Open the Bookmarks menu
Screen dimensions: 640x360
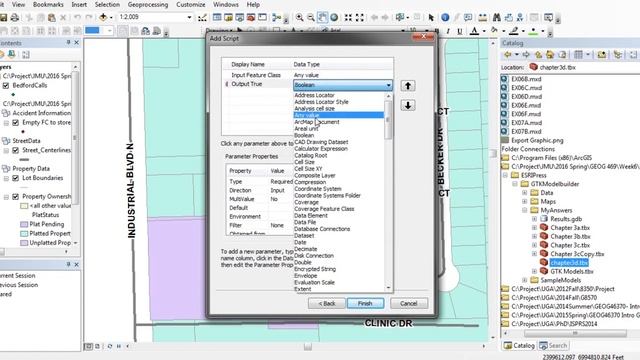[48, 4]
